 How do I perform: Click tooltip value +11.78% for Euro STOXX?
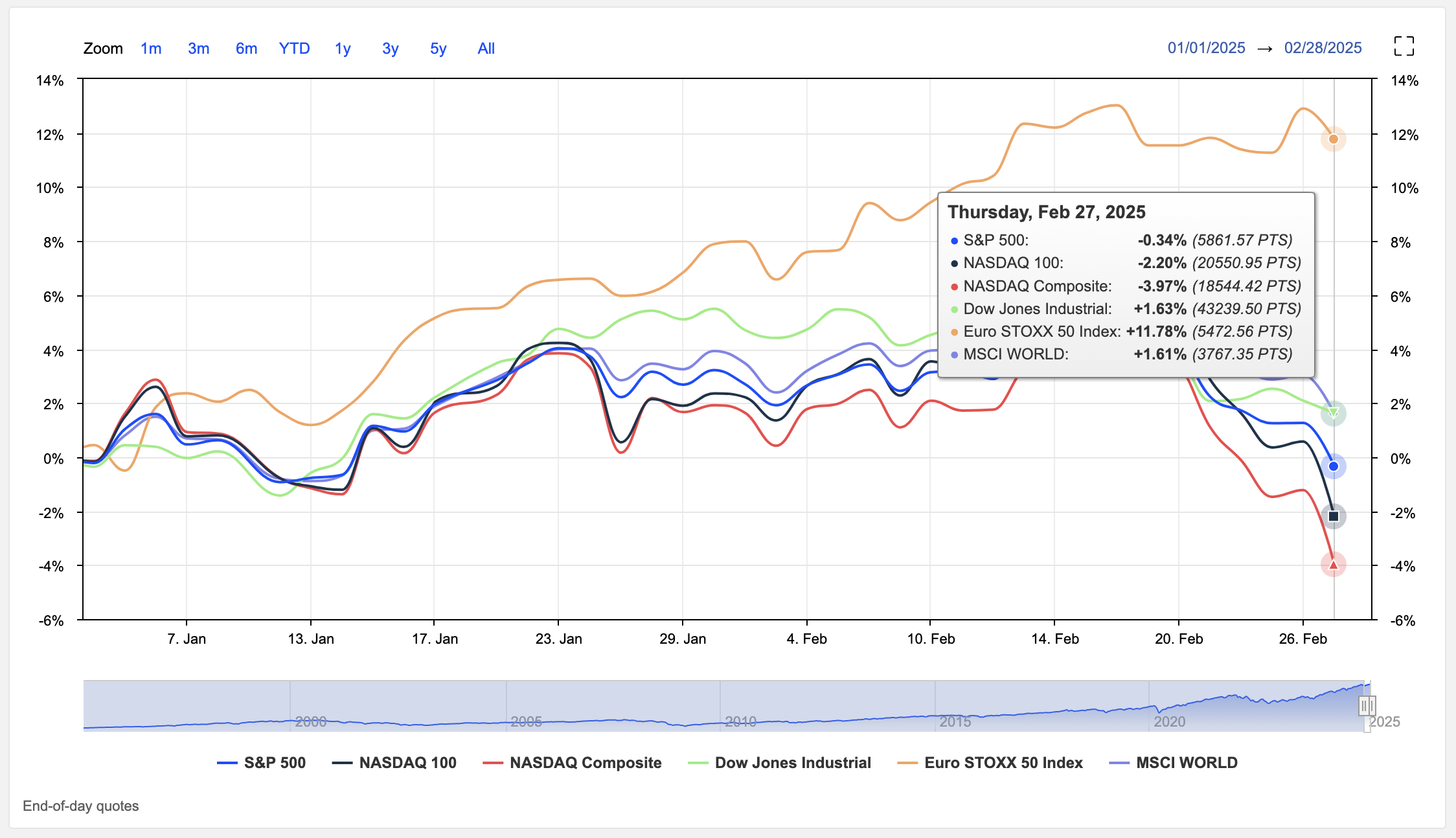[x=1156, y=332]
